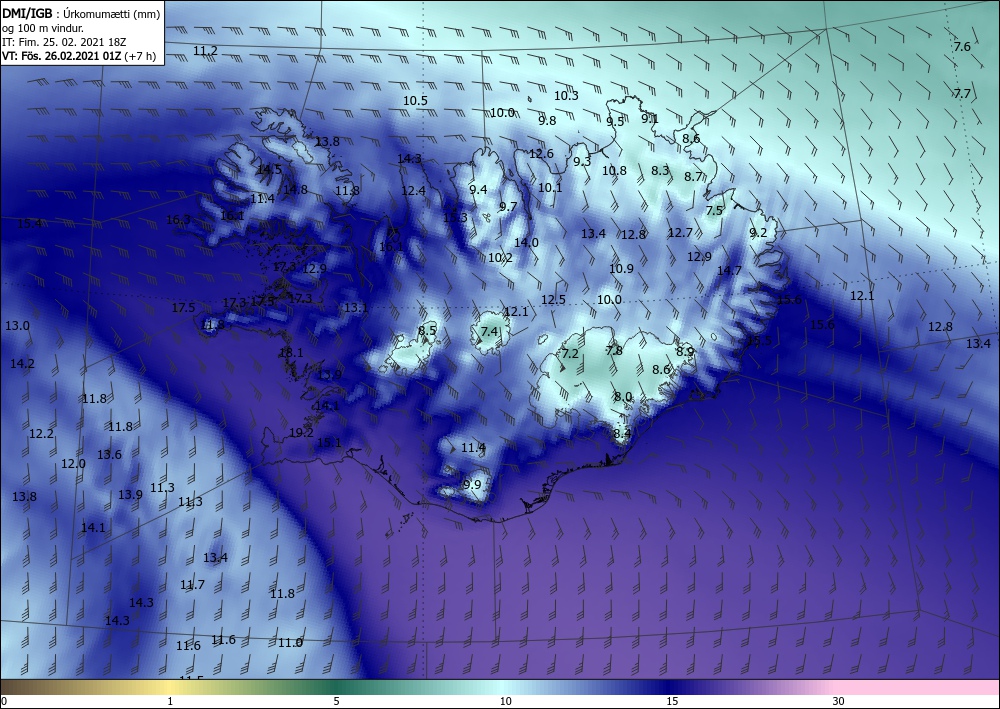The height and width of the screenshot is (709, 1000).
Task: Select the map value "11.2"
Action: (205, 51)
